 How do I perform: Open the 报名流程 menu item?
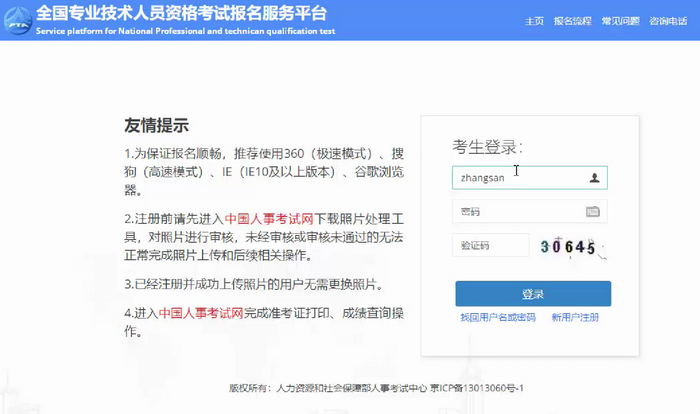point(571,21)
